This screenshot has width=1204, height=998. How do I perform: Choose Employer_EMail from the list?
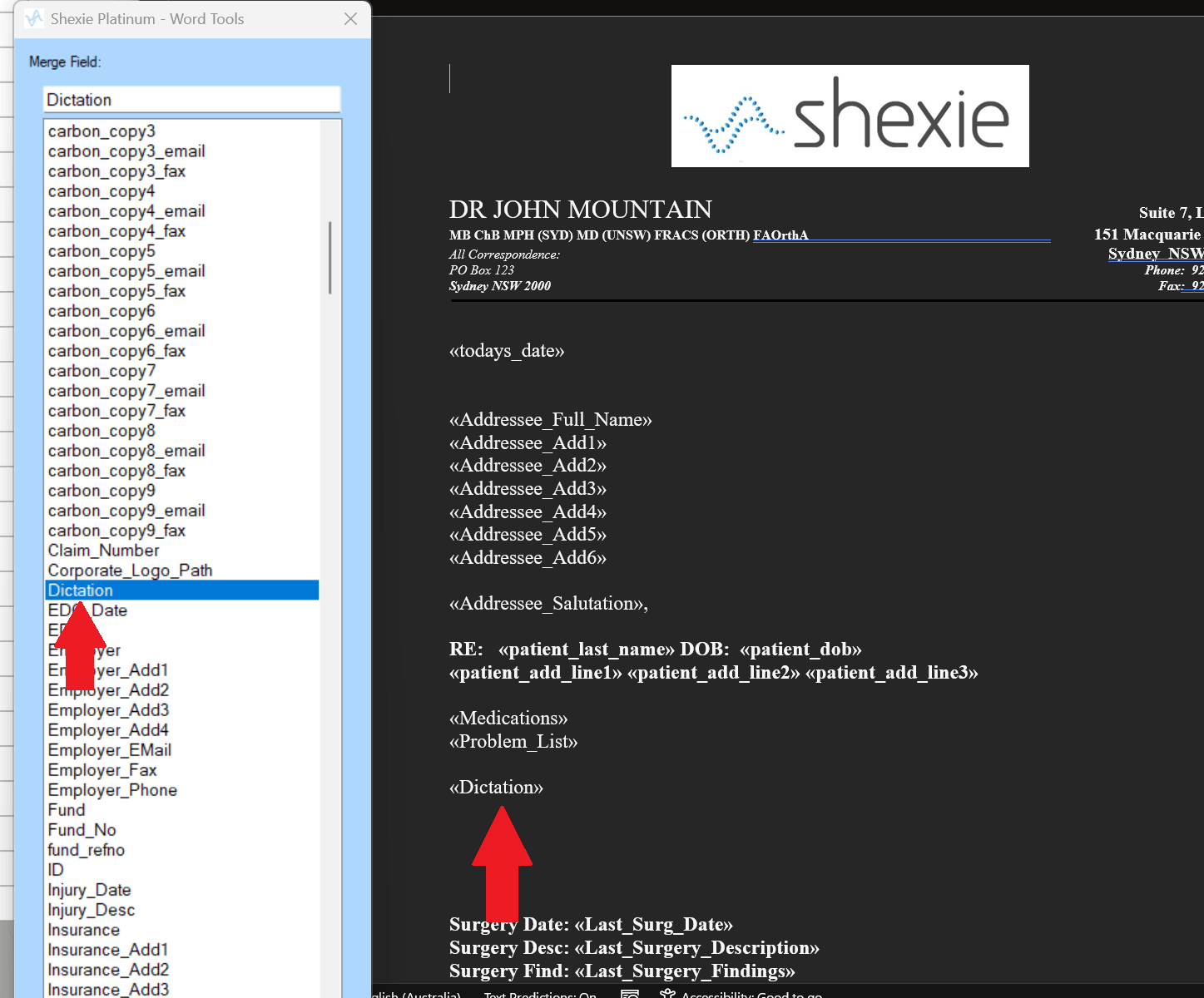[181, 750]
